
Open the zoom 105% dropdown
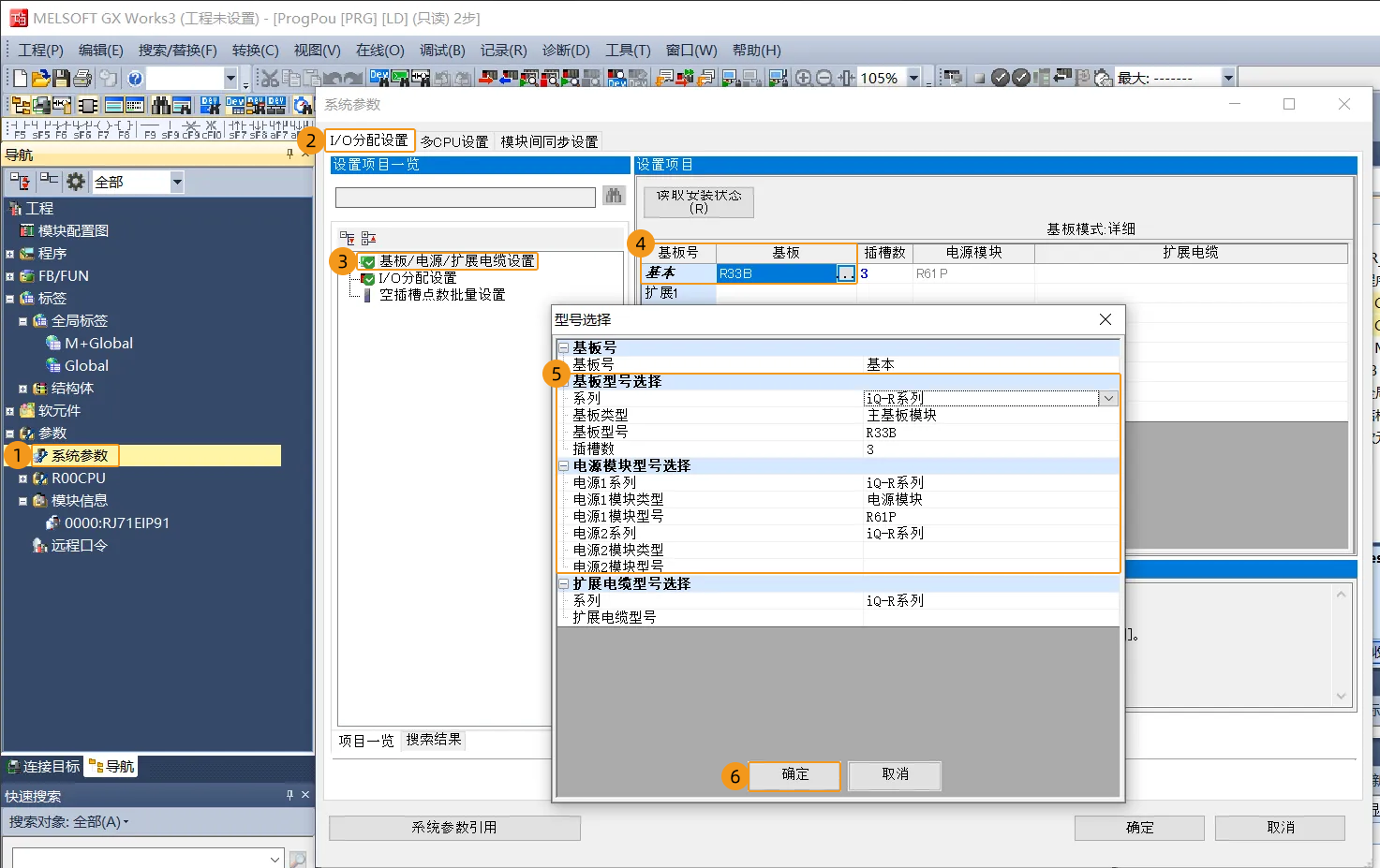[914, 78]
